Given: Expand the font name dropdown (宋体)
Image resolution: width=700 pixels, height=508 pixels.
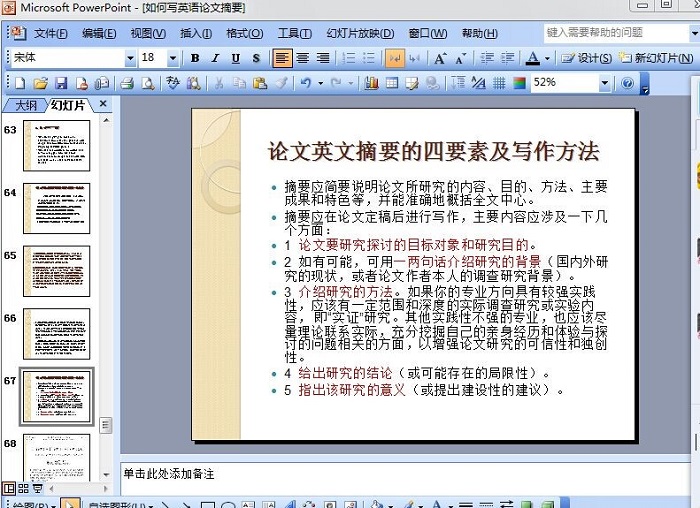Looking at the screenshot, I should (130, 58).
